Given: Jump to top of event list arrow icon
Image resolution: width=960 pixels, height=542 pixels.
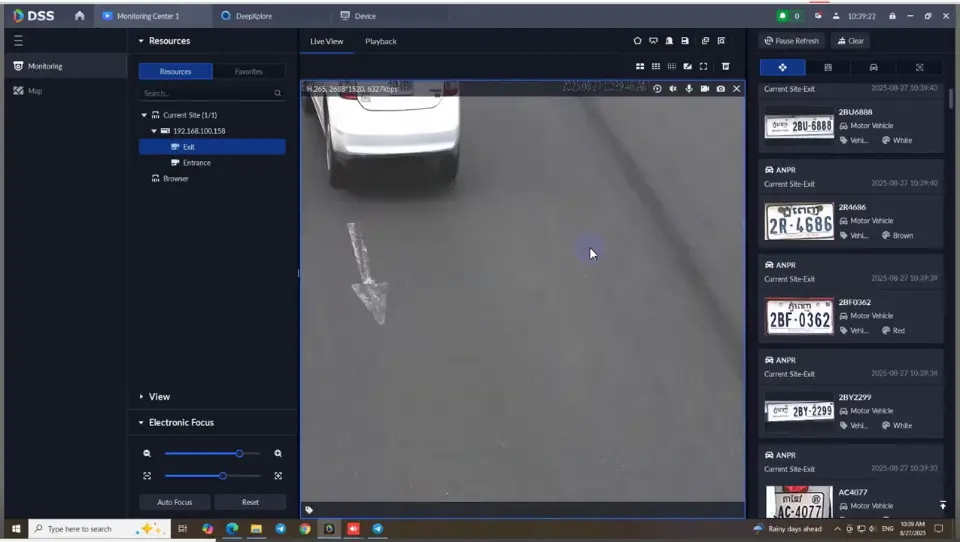Looking at the screenshot, I should (x=943, y=505).
